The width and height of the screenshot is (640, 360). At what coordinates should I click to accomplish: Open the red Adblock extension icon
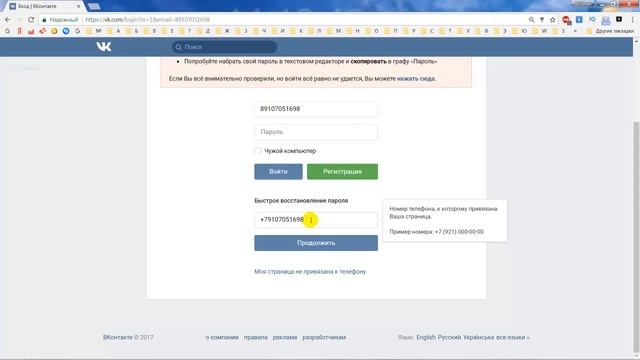pyautogui.click(x=566, y=20)
